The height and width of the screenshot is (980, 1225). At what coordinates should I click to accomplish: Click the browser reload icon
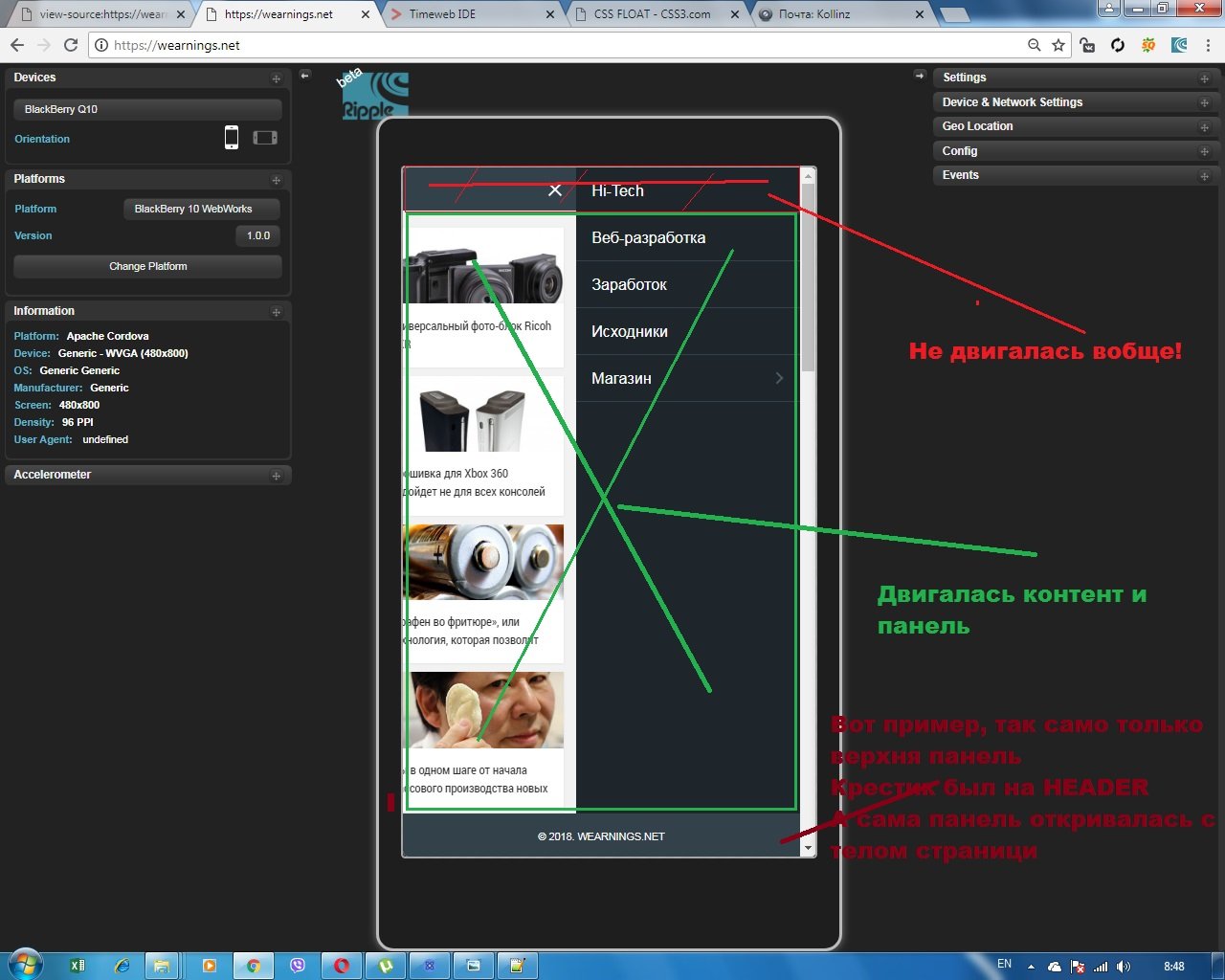click(x=71, y=45)
